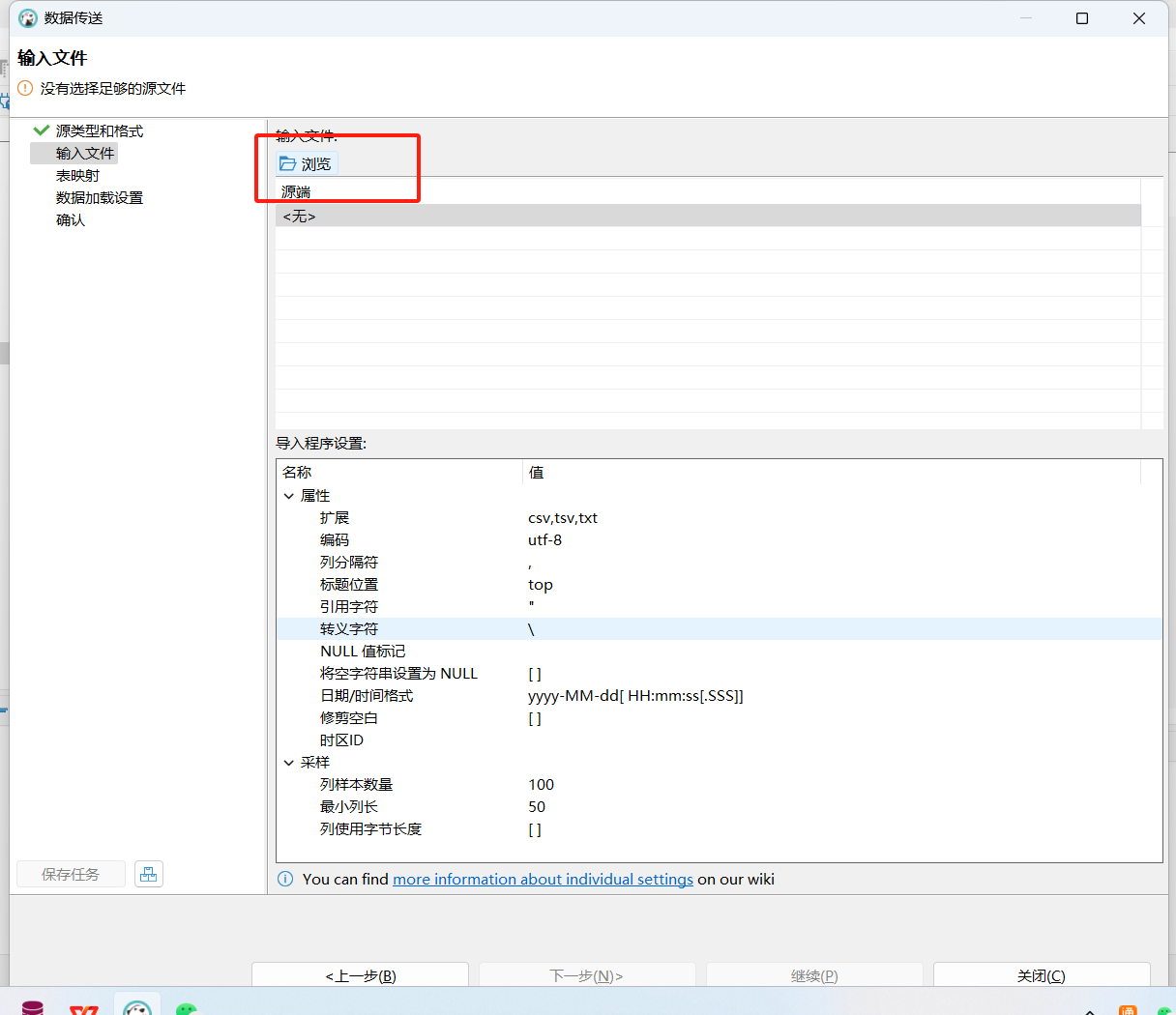1176x1015 pixels.
Task: Select the 时区ID property row name
Action: (x=341, y=740)
